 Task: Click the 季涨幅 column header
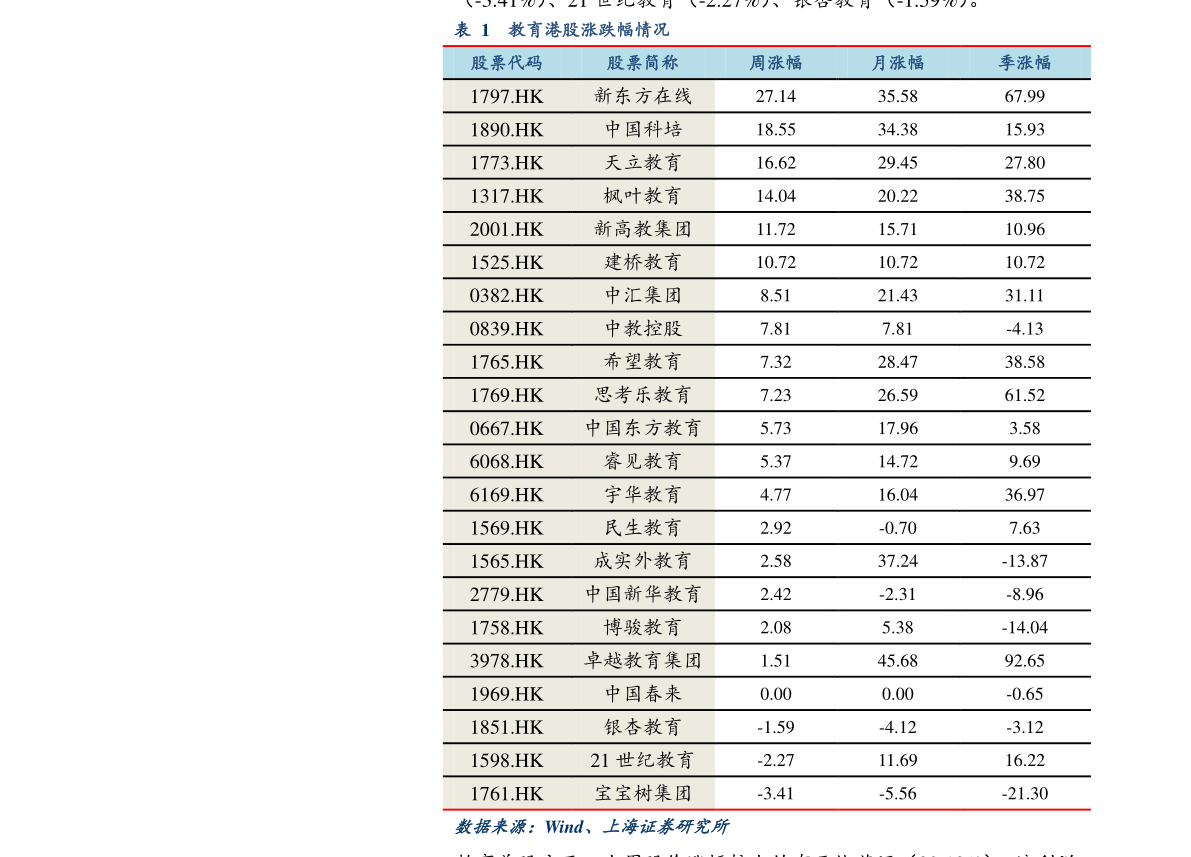click(x=1024, y=63)
